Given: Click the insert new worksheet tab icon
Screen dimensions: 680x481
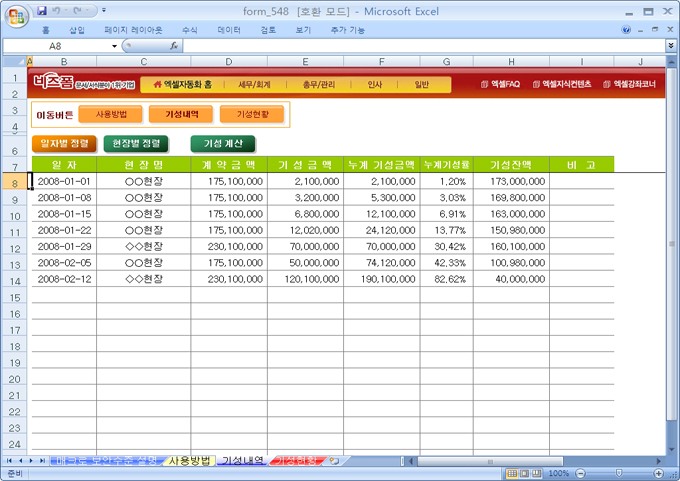Looking at the screenshot, I should click(x=334, y=461).
